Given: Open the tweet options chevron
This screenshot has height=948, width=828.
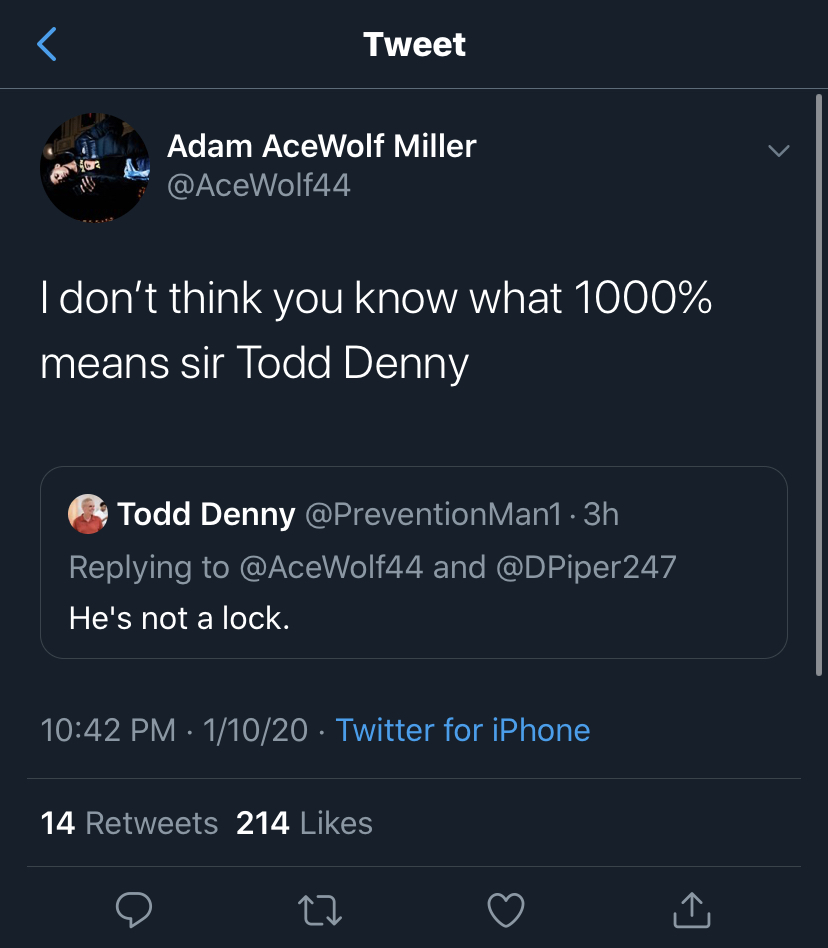Looking at the screenshot, I should tap(777, 151).
